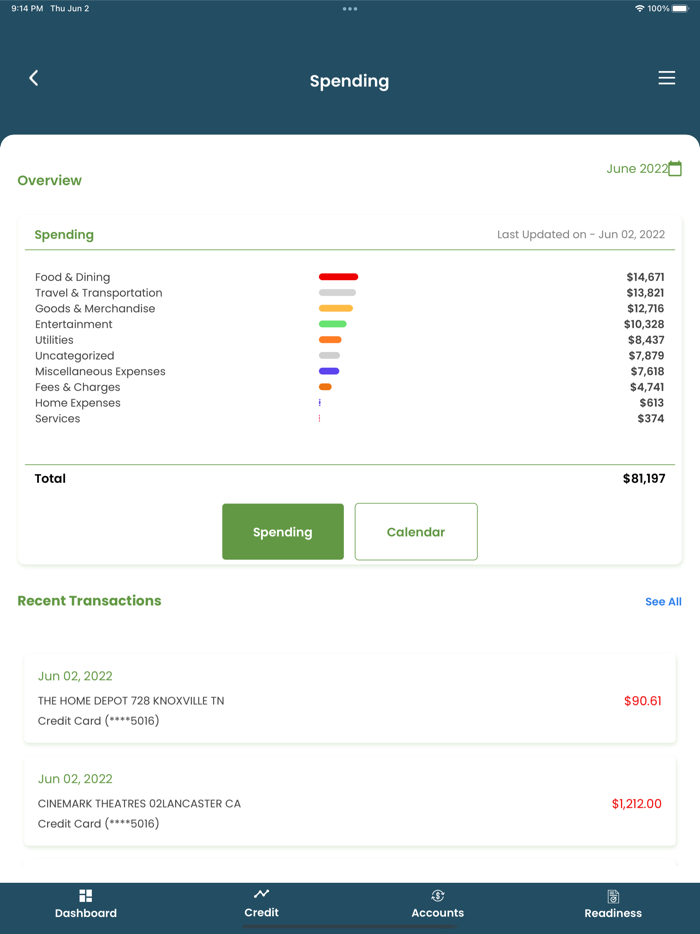The height and width of the screenshot is (934, 700).
Task: Tap the Wi-Fi status icon
Action: tap(640, 8)
